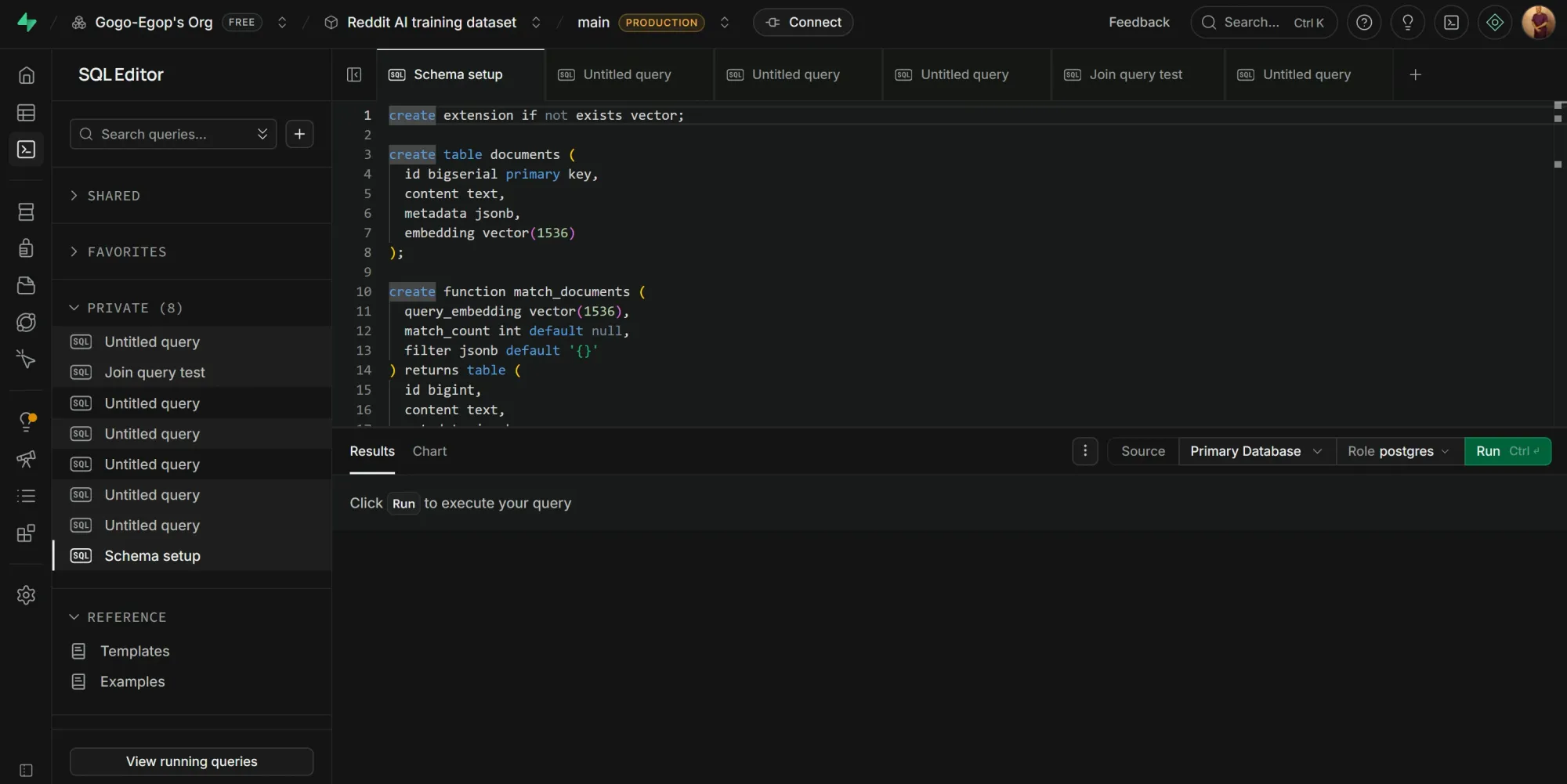Open the Help question mark icon
1567x784 pixels.
tap(1364, 22)
